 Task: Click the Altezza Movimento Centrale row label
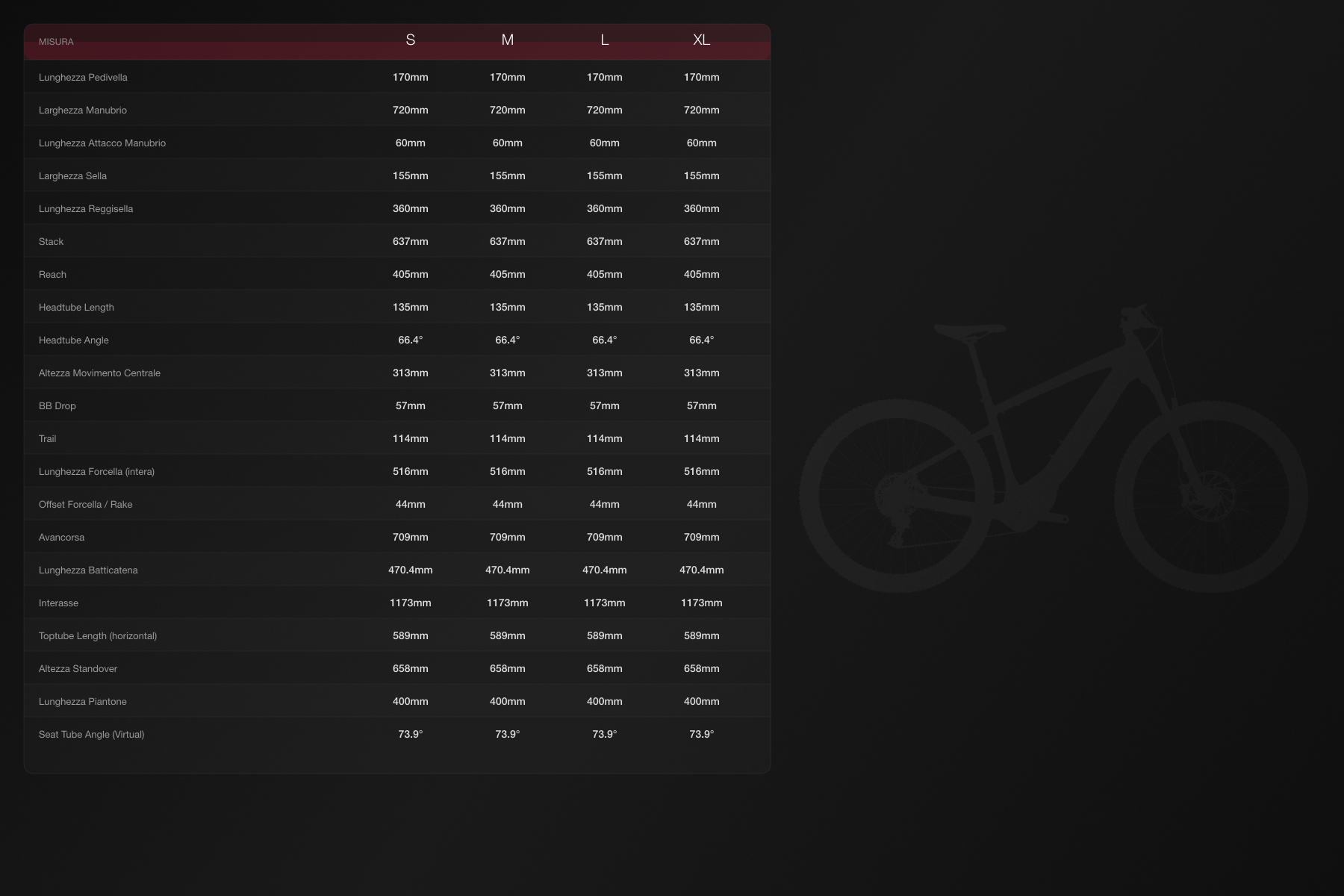99,373
